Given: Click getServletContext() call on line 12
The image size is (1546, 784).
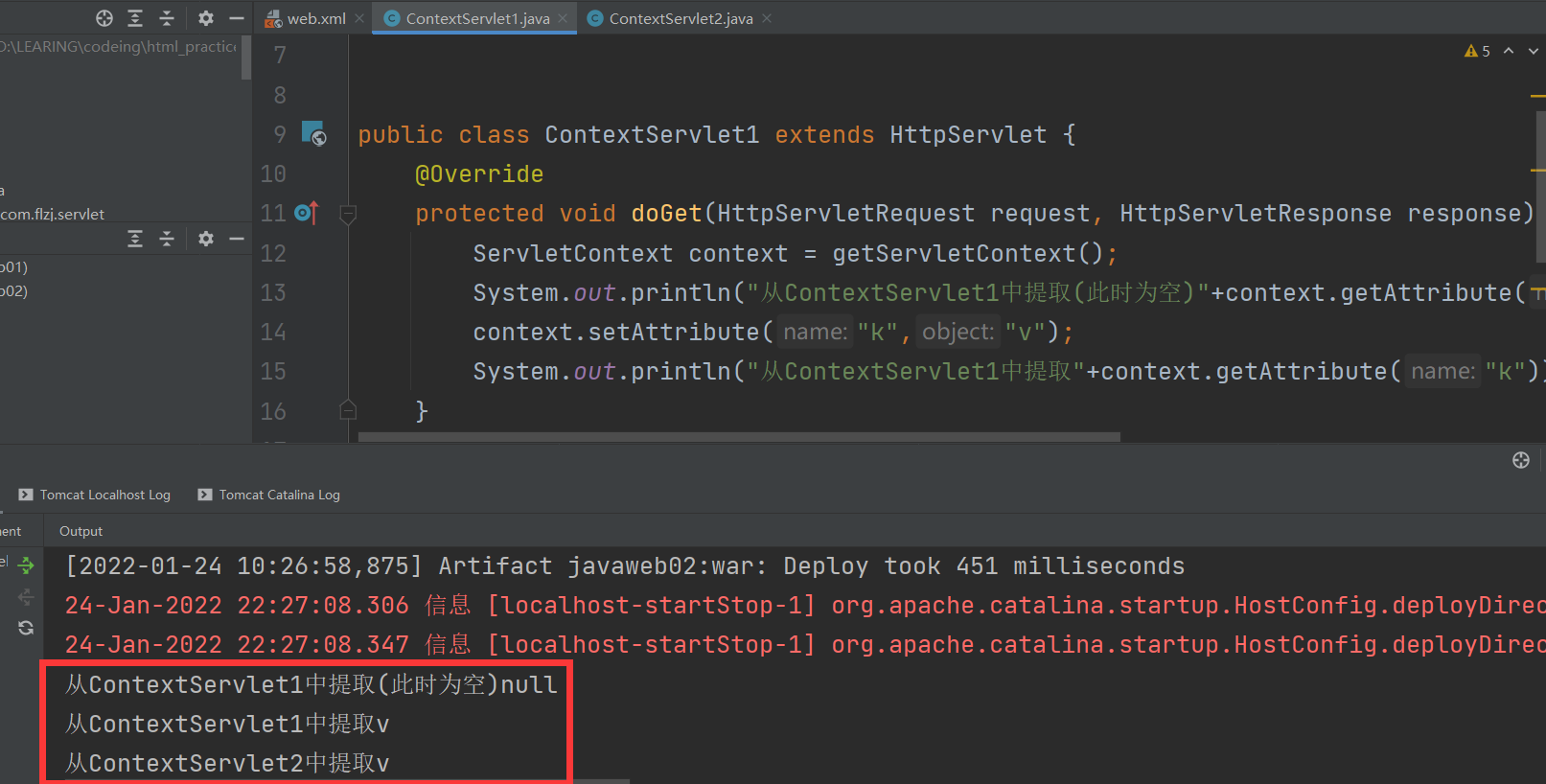Looking at the screenshot, I should (968, 254).
